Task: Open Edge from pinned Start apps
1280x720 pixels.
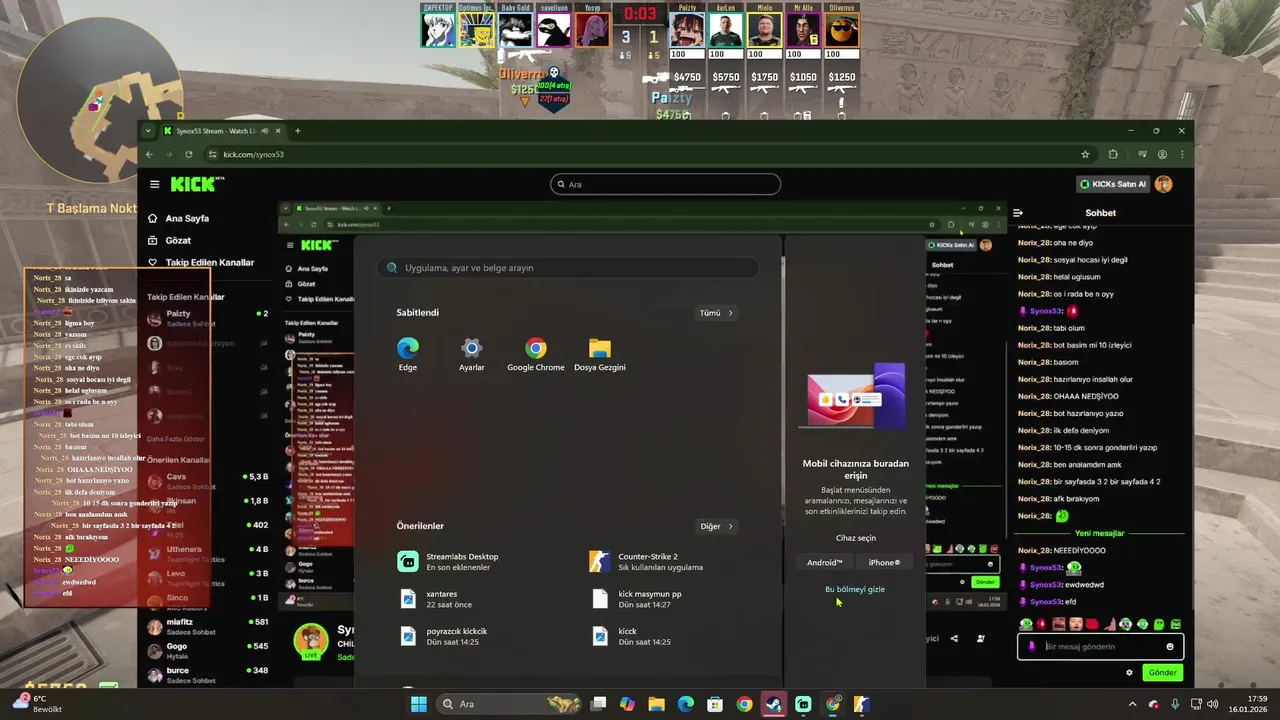Action: pyautogui.click(x=408, y=355)
